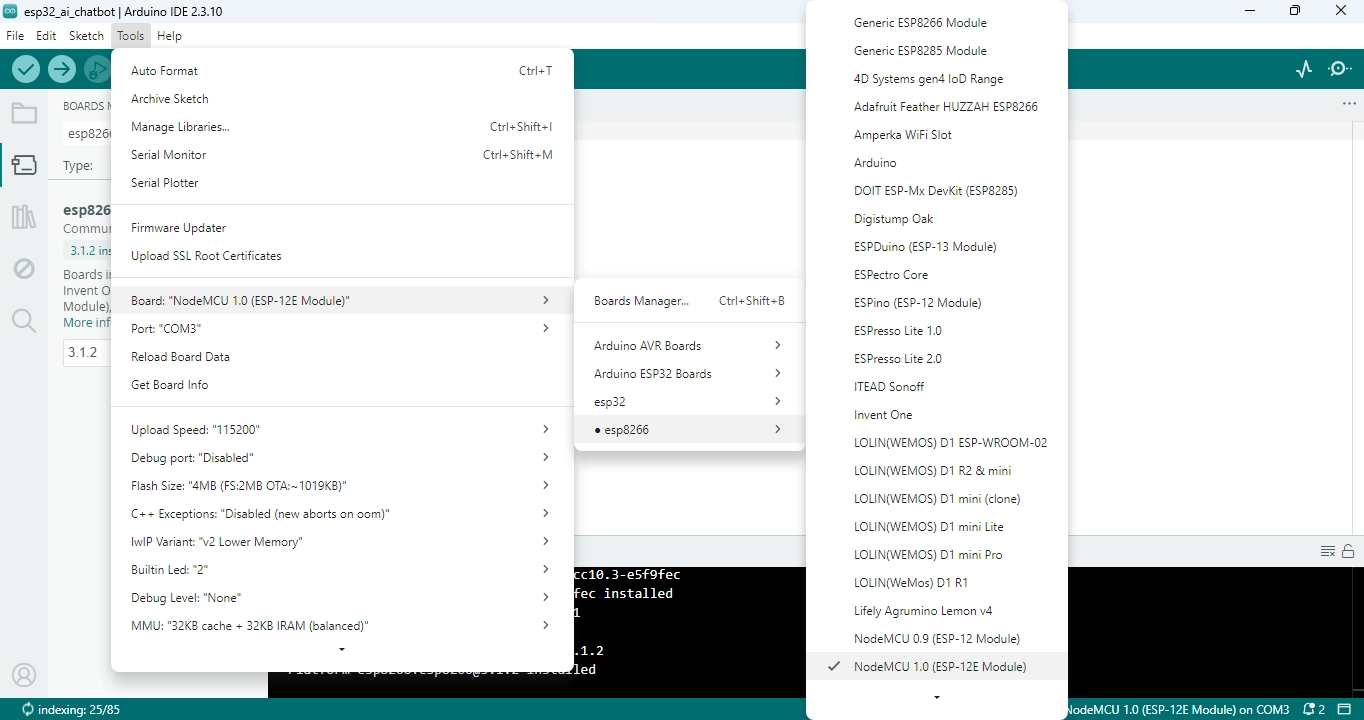Click the boards search input field
Image resolution: width=1364 pixels, height=720 pixels.
87,133
